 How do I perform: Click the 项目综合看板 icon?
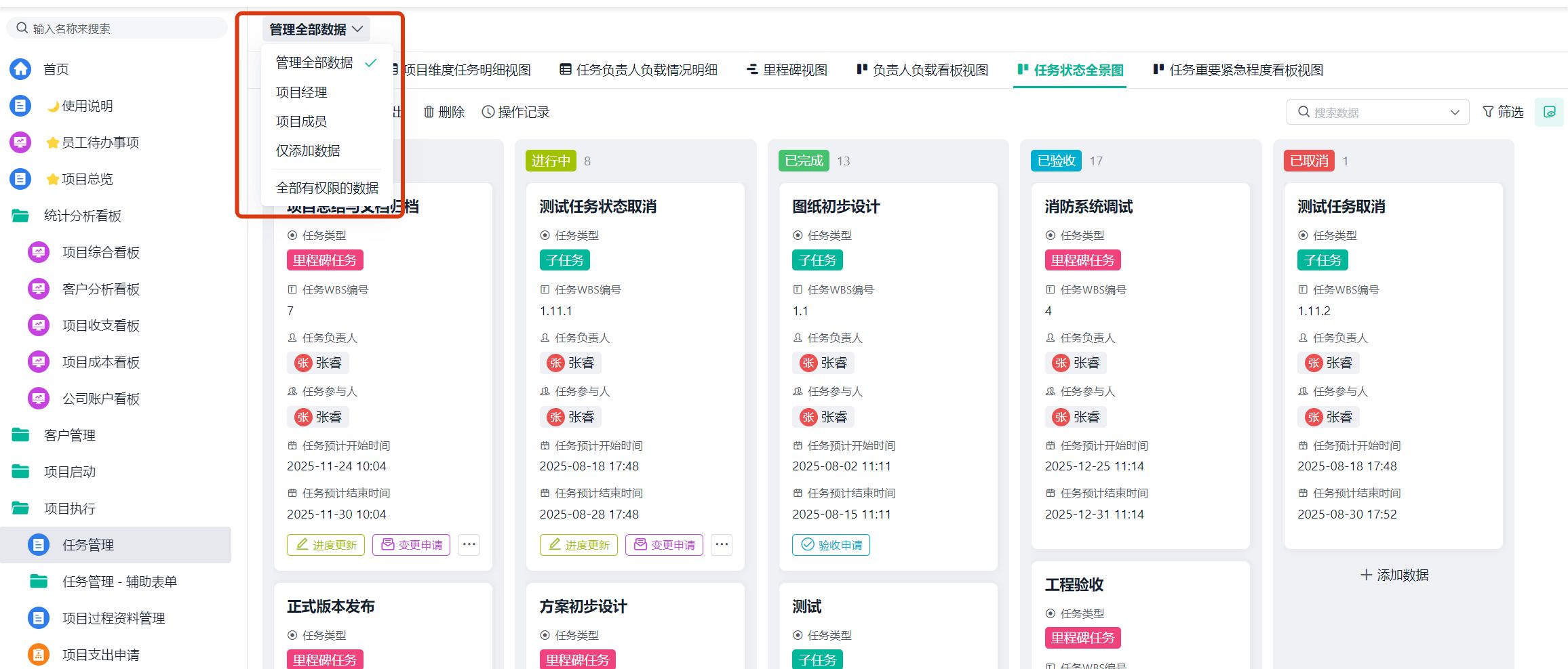coord(39,252)
